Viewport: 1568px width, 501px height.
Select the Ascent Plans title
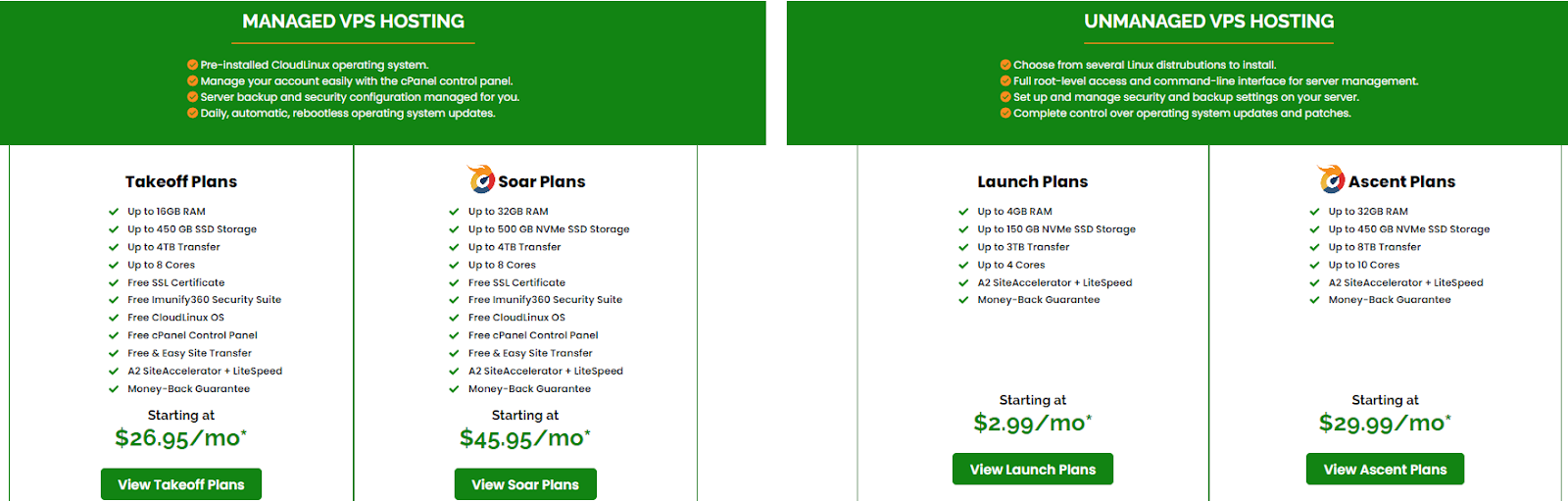1402,181
